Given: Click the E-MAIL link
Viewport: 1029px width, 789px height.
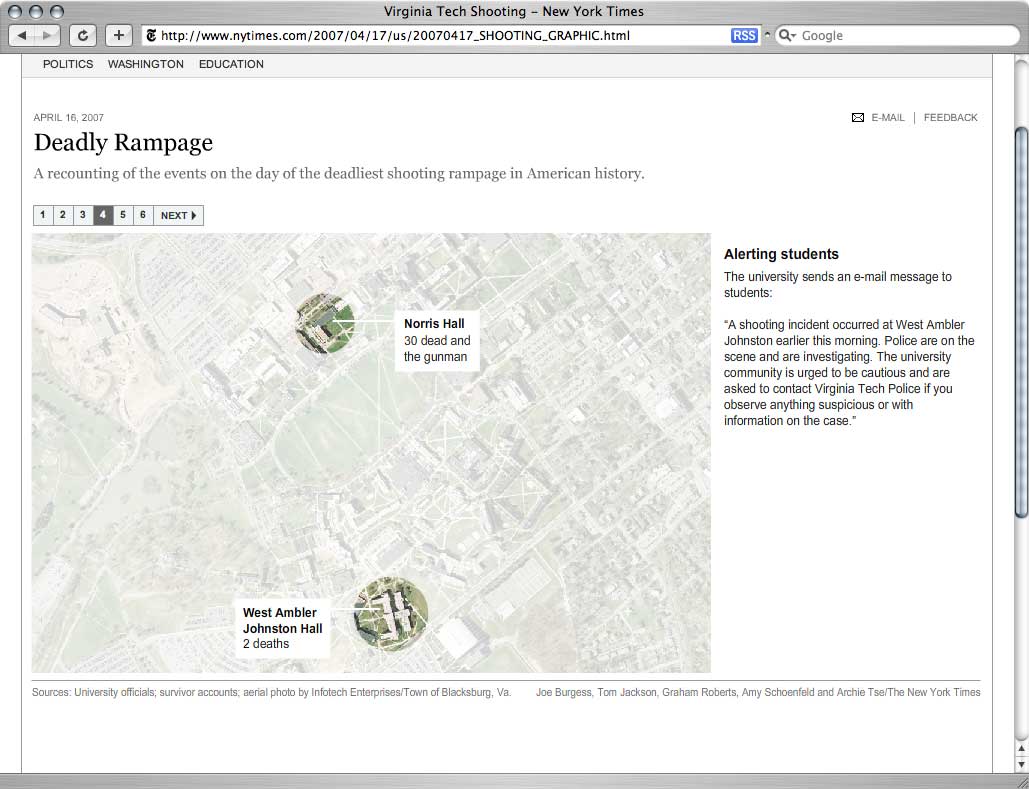Looking at the screenshot, I should pos(888,117).
